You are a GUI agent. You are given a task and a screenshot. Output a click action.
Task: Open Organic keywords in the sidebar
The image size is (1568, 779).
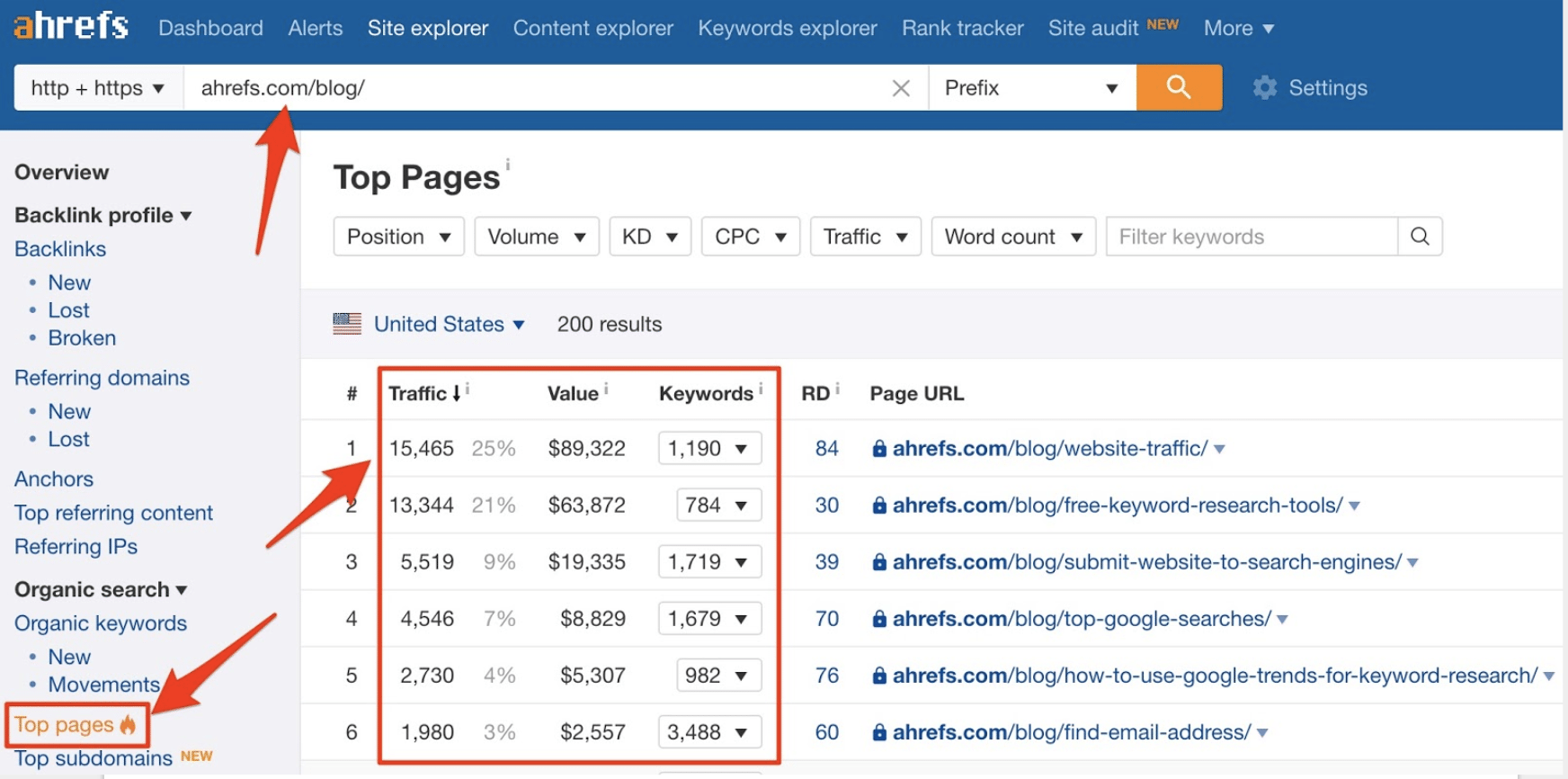point(101,622)
